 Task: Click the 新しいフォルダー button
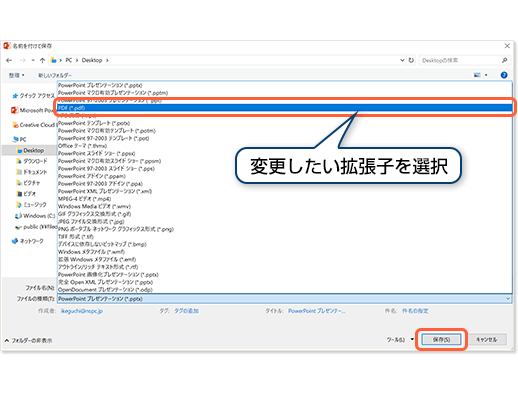pos(55,75)
